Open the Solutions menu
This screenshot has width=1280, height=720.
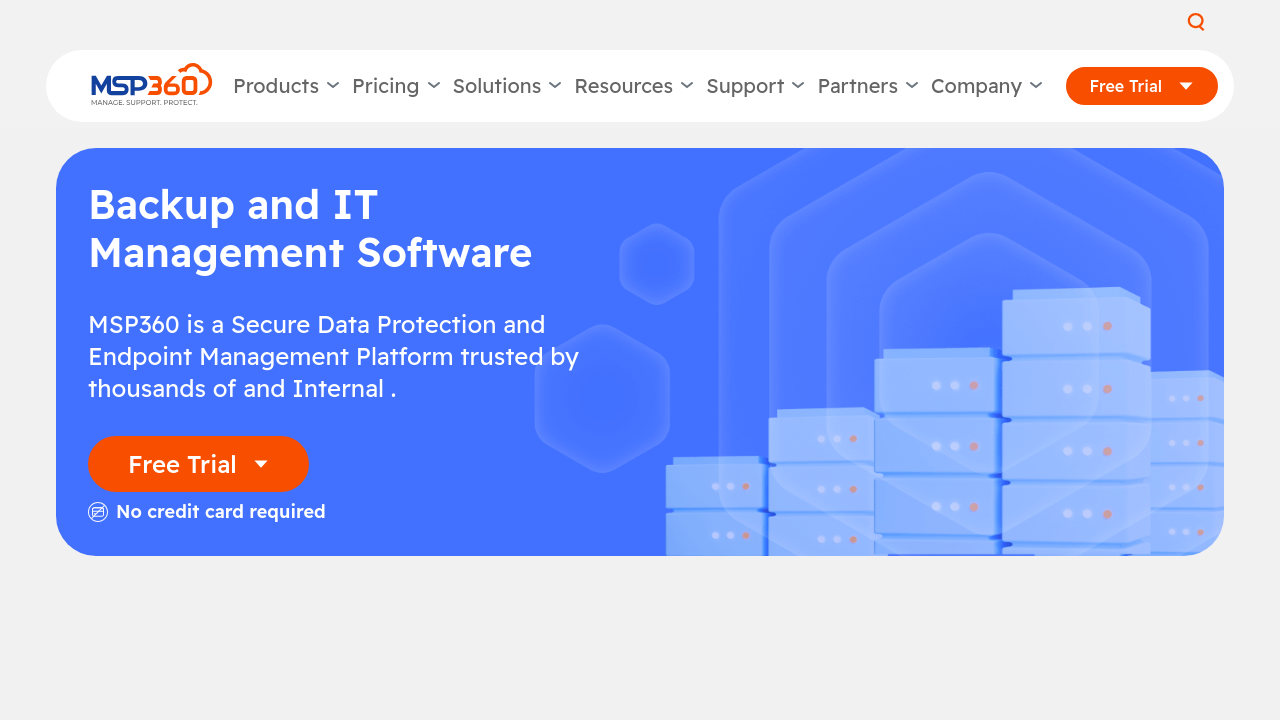(497, 86)
